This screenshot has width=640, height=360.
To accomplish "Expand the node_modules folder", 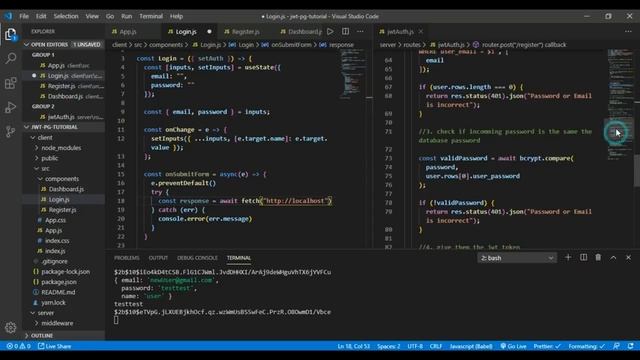I will pyautogui.click(x=63, y=148).
